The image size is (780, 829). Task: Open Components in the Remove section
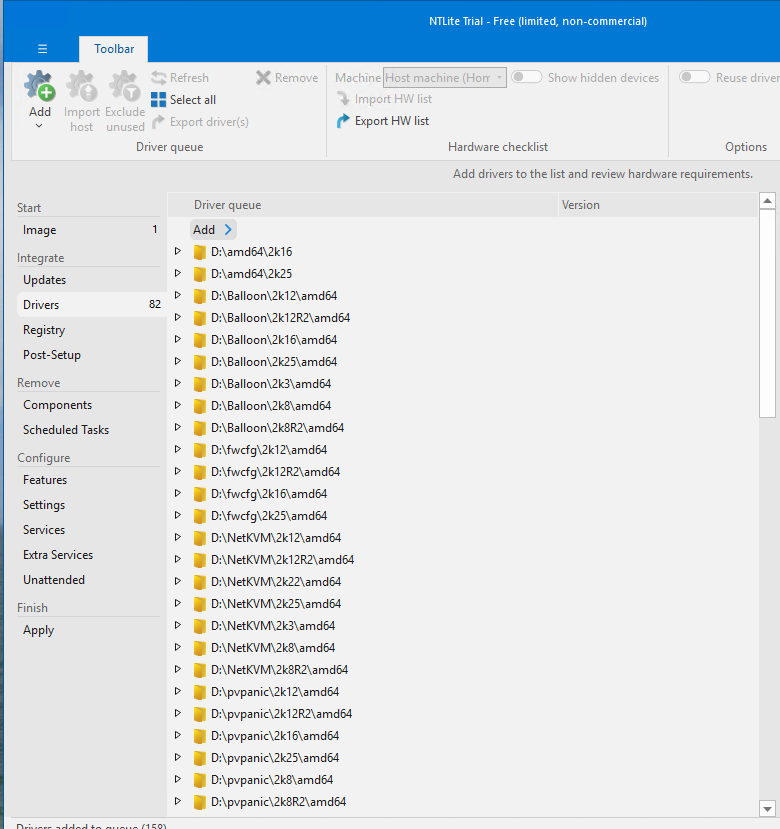90,405
